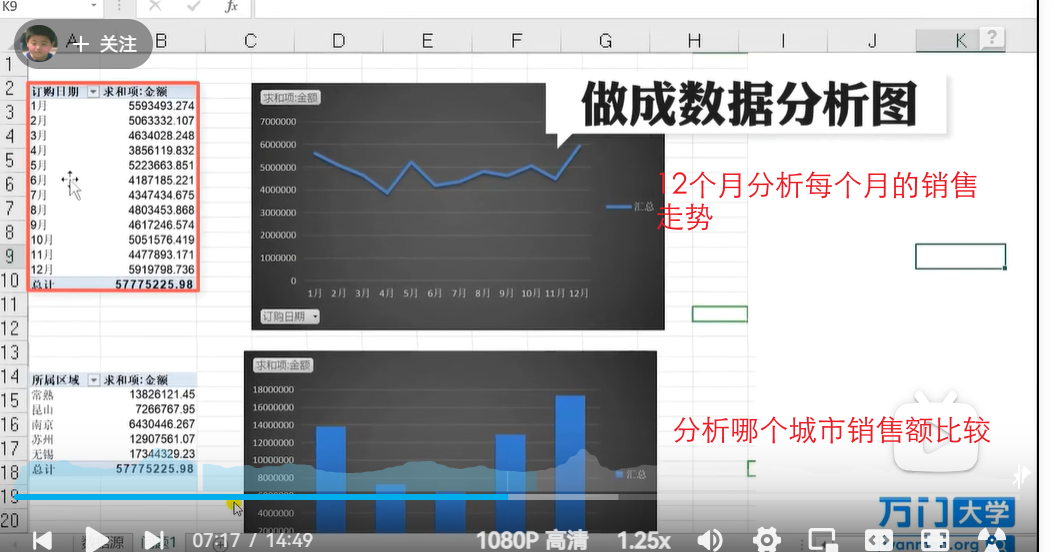The image size is (1055, 552).
Task: Click cell showing 3856119.832 for 4月
Action: tap(161, 151)
